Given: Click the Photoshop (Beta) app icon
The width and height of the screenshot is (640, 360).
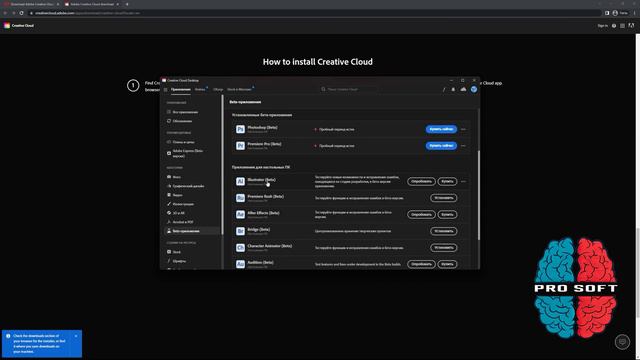Looking at the screenshot, I should point(240,129).
